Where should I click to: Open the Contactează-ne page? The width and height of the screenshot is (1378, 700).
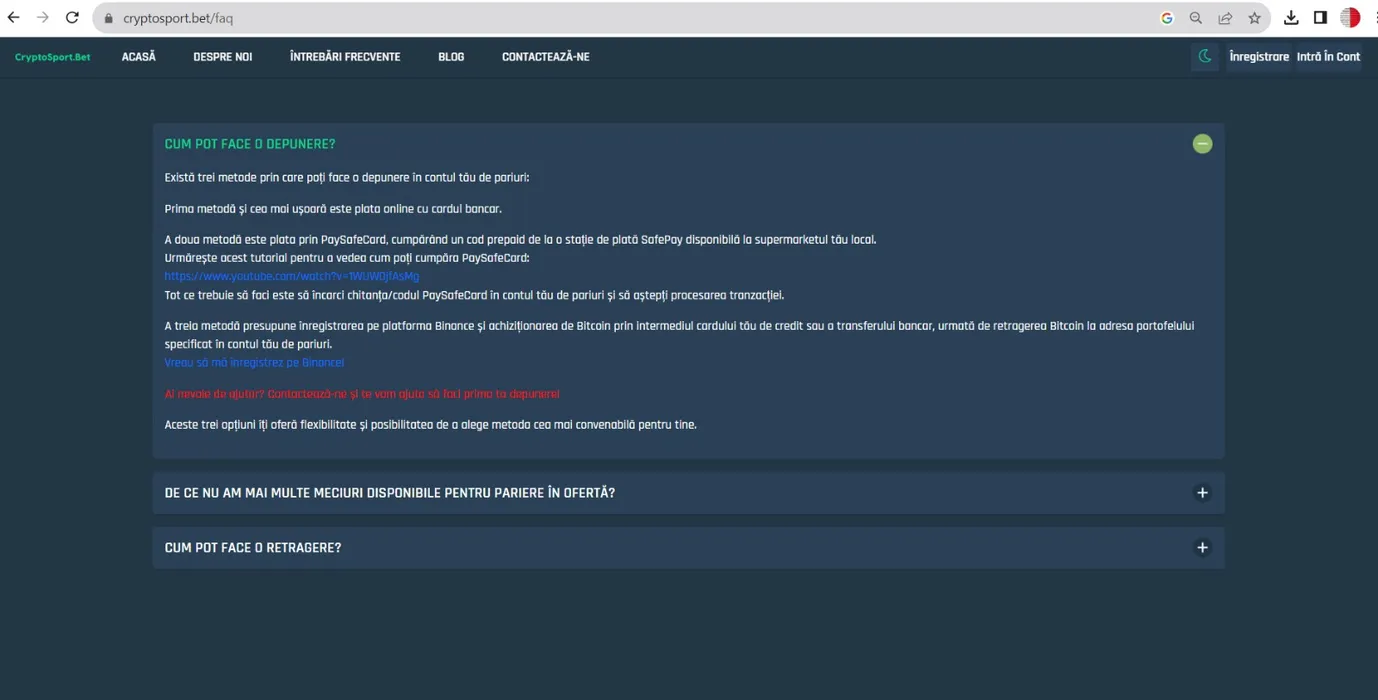pos(545,57)
